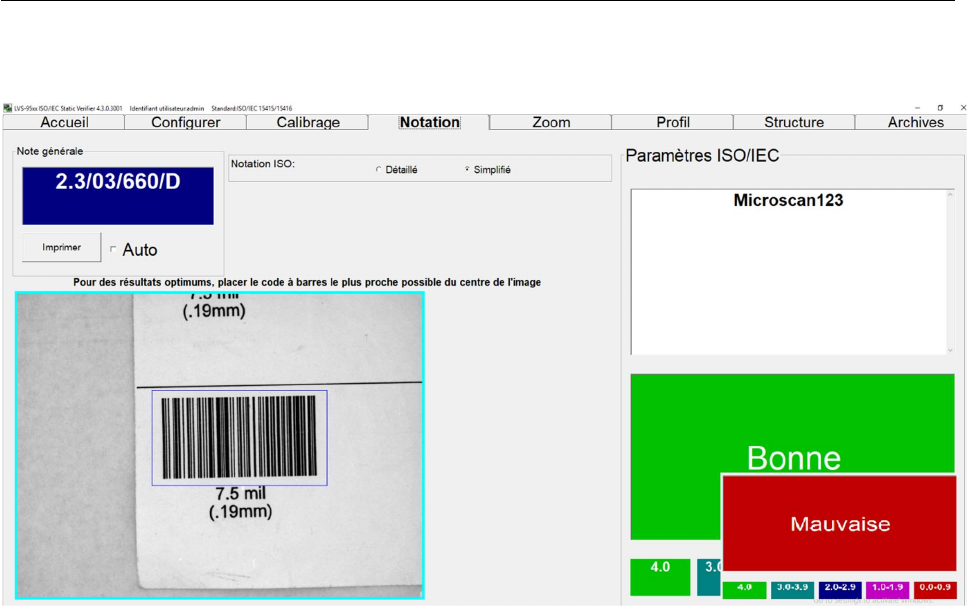
Task: Click the Paramètres ISO/IEC heading
Action: point(702,155)
